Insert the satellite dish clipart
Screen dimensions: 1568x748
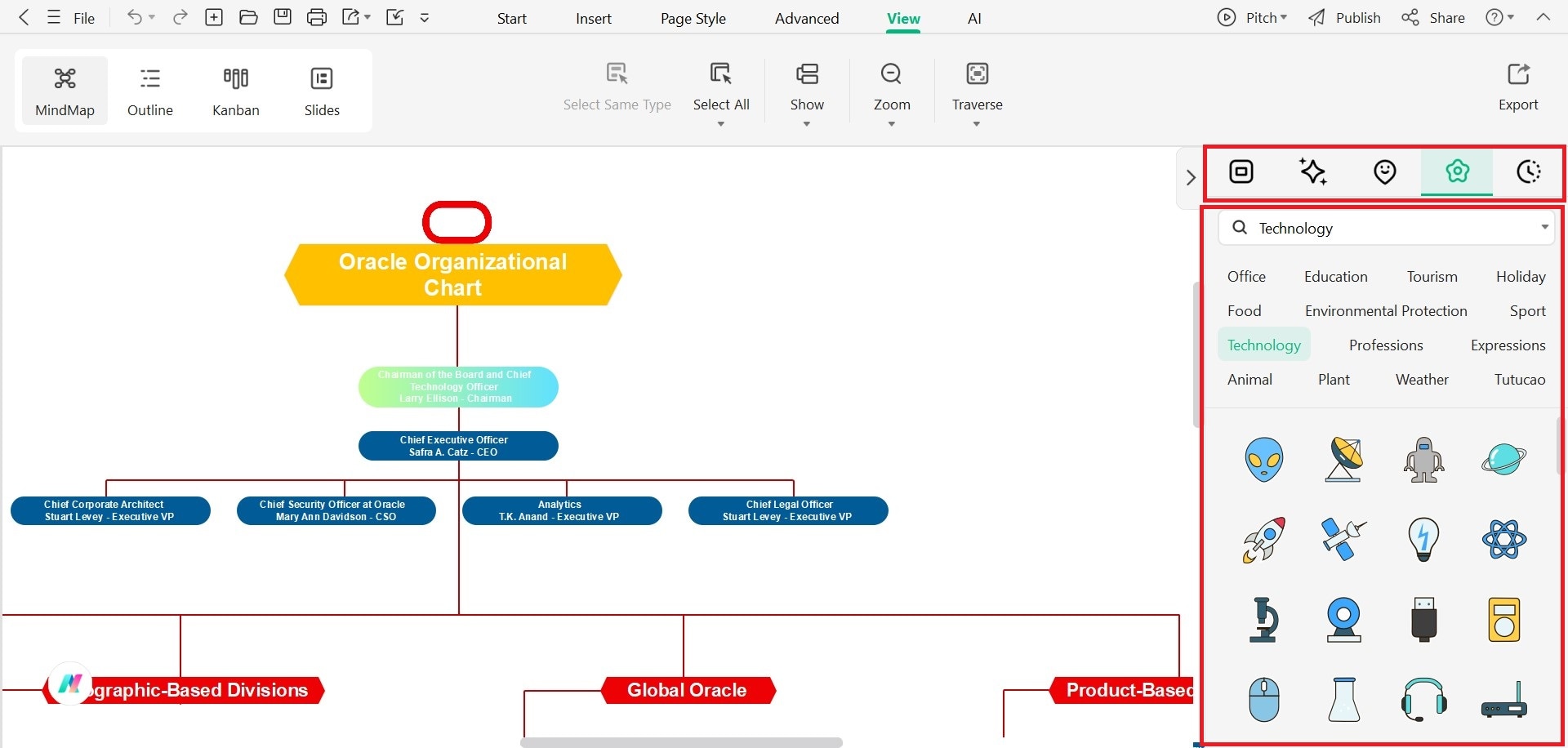point(1343,459)
